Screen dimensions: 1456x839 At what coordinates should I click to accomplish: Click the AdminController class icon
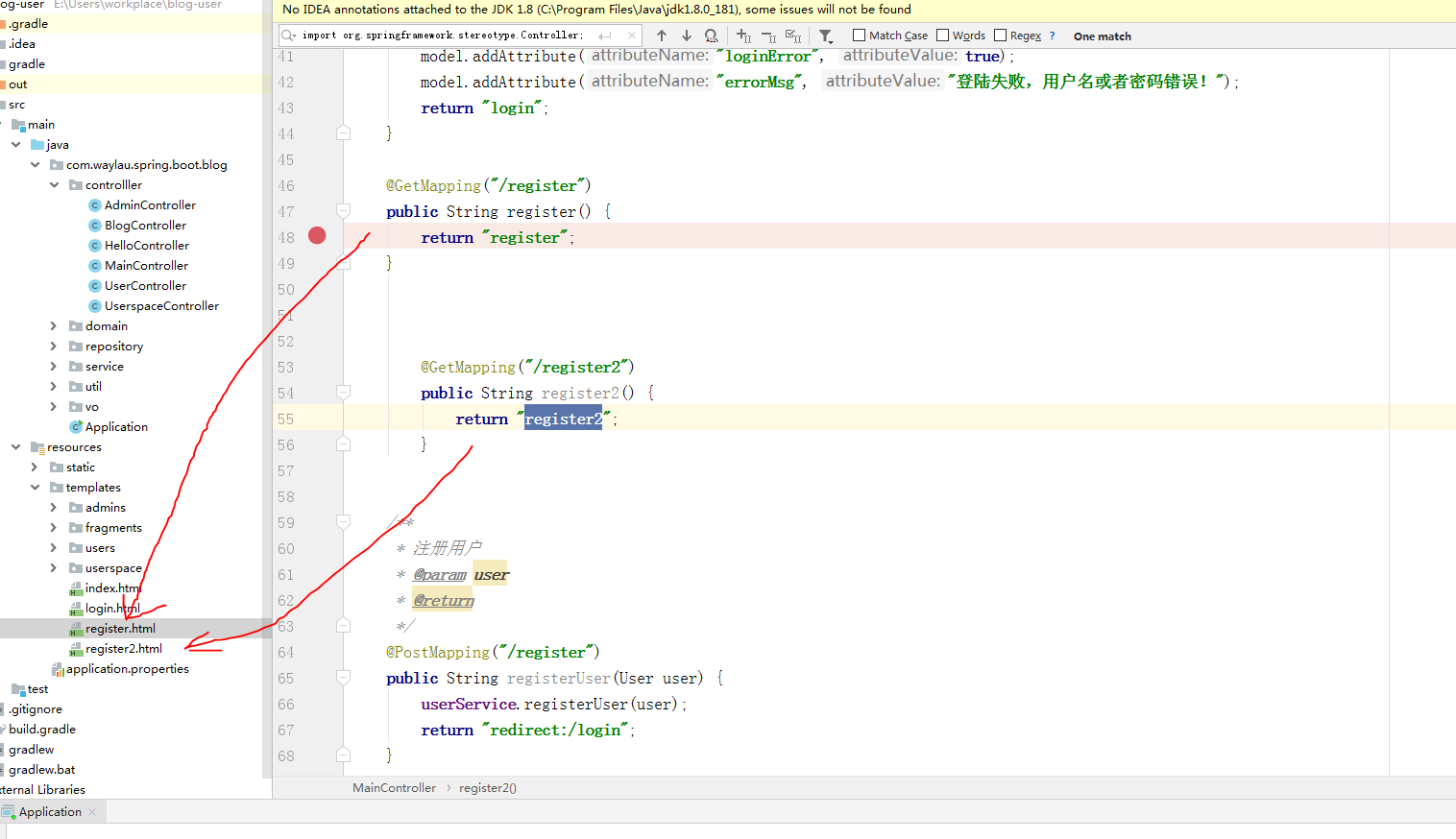[x=95, y=205]
